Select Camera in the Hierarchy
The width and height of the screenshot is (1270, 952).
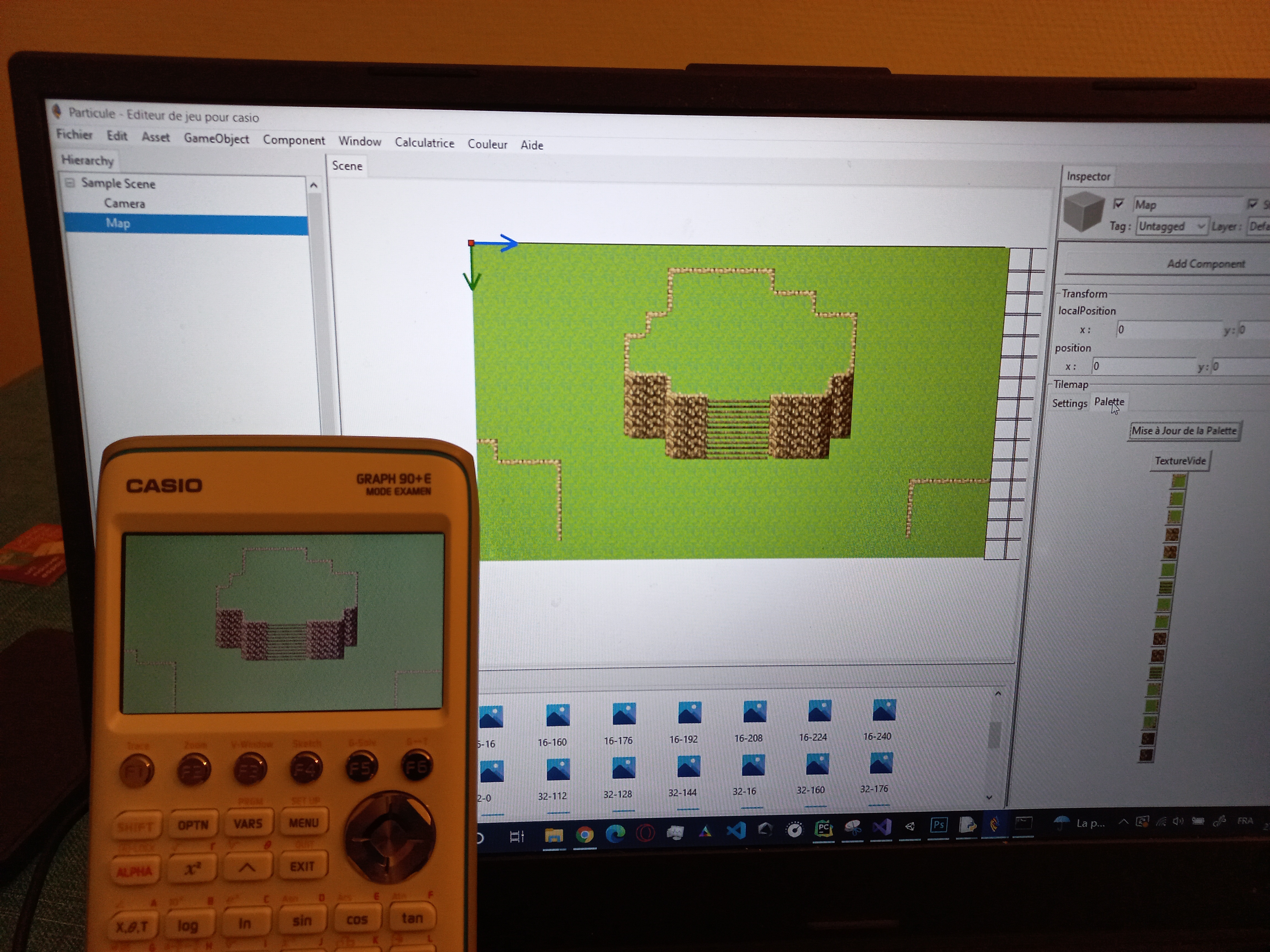coord(124,204)
